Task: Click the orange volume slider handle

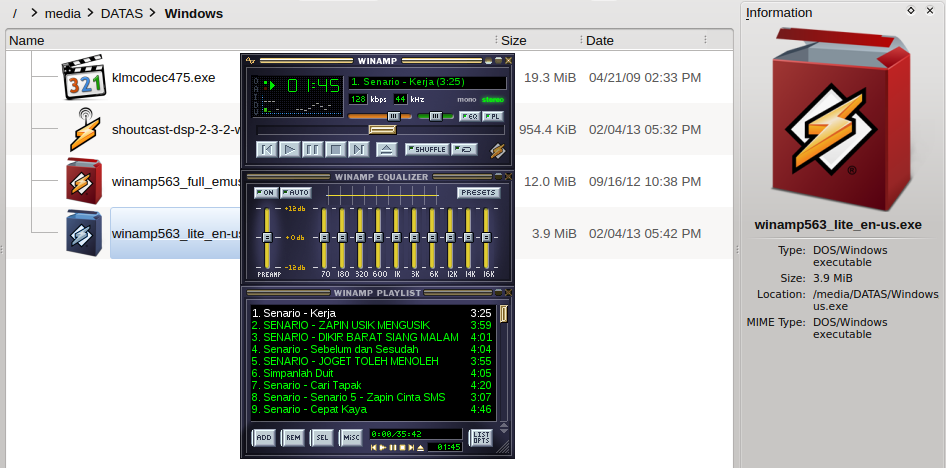Action: coord(393,116)
